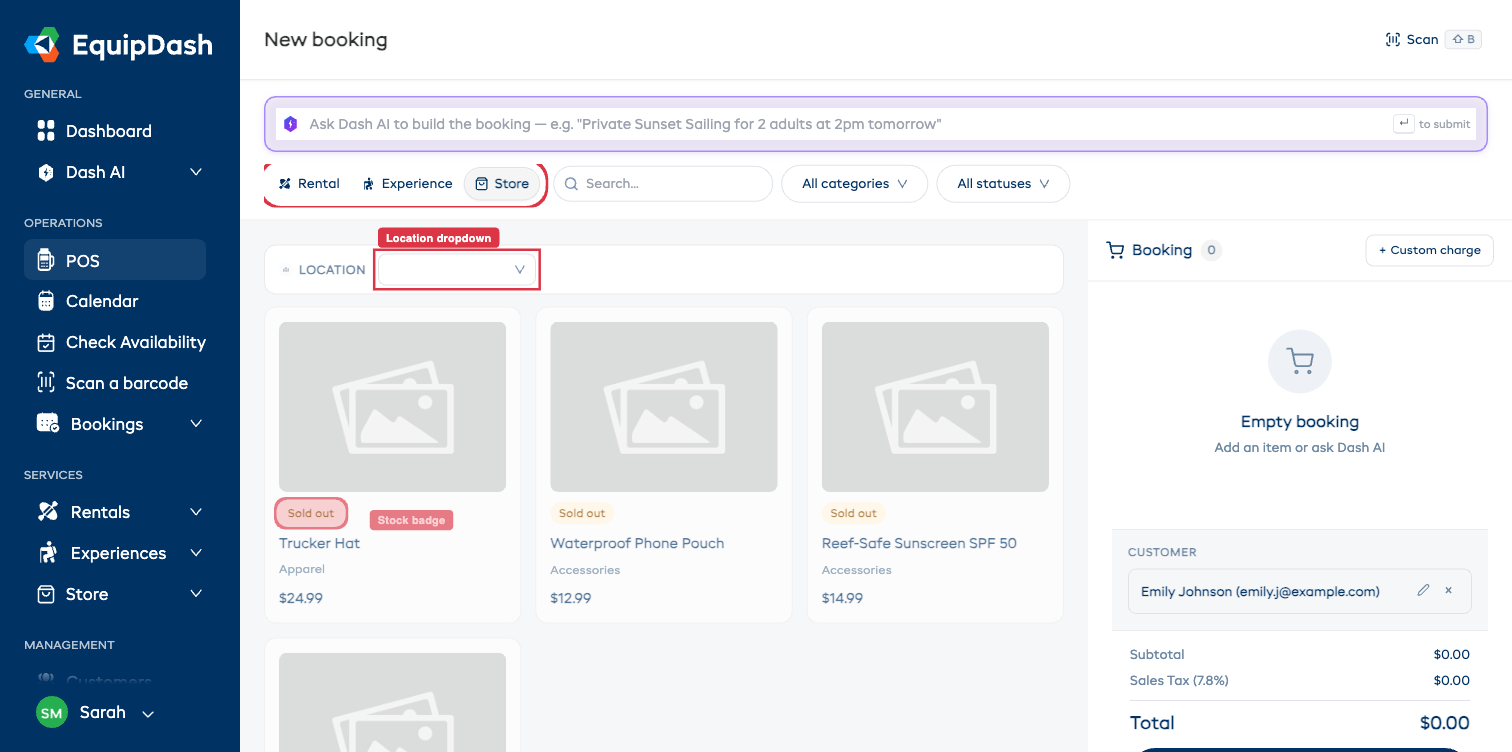
Task: Click the customer field showing Emily Johnson
Action: (x=1300, y=591)
